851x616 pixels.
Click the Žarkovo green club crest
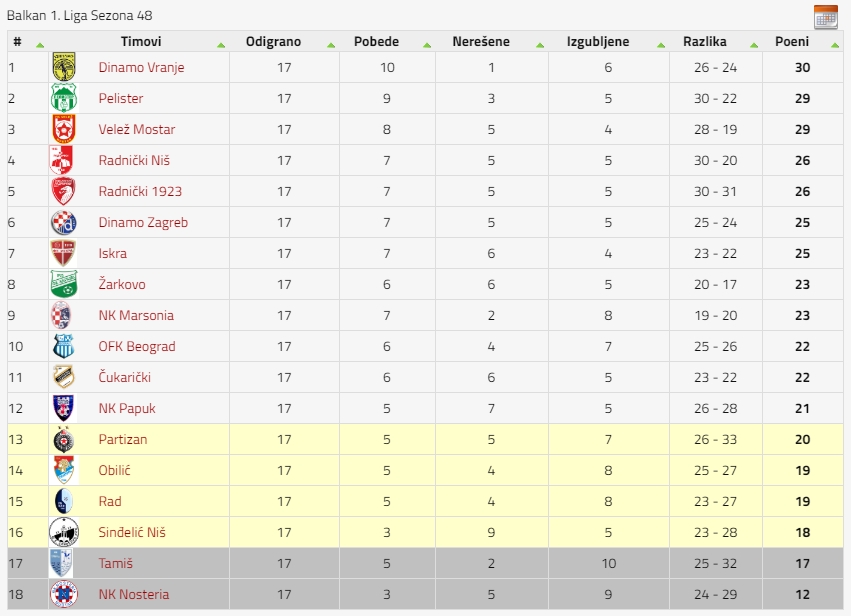(63, 284)
